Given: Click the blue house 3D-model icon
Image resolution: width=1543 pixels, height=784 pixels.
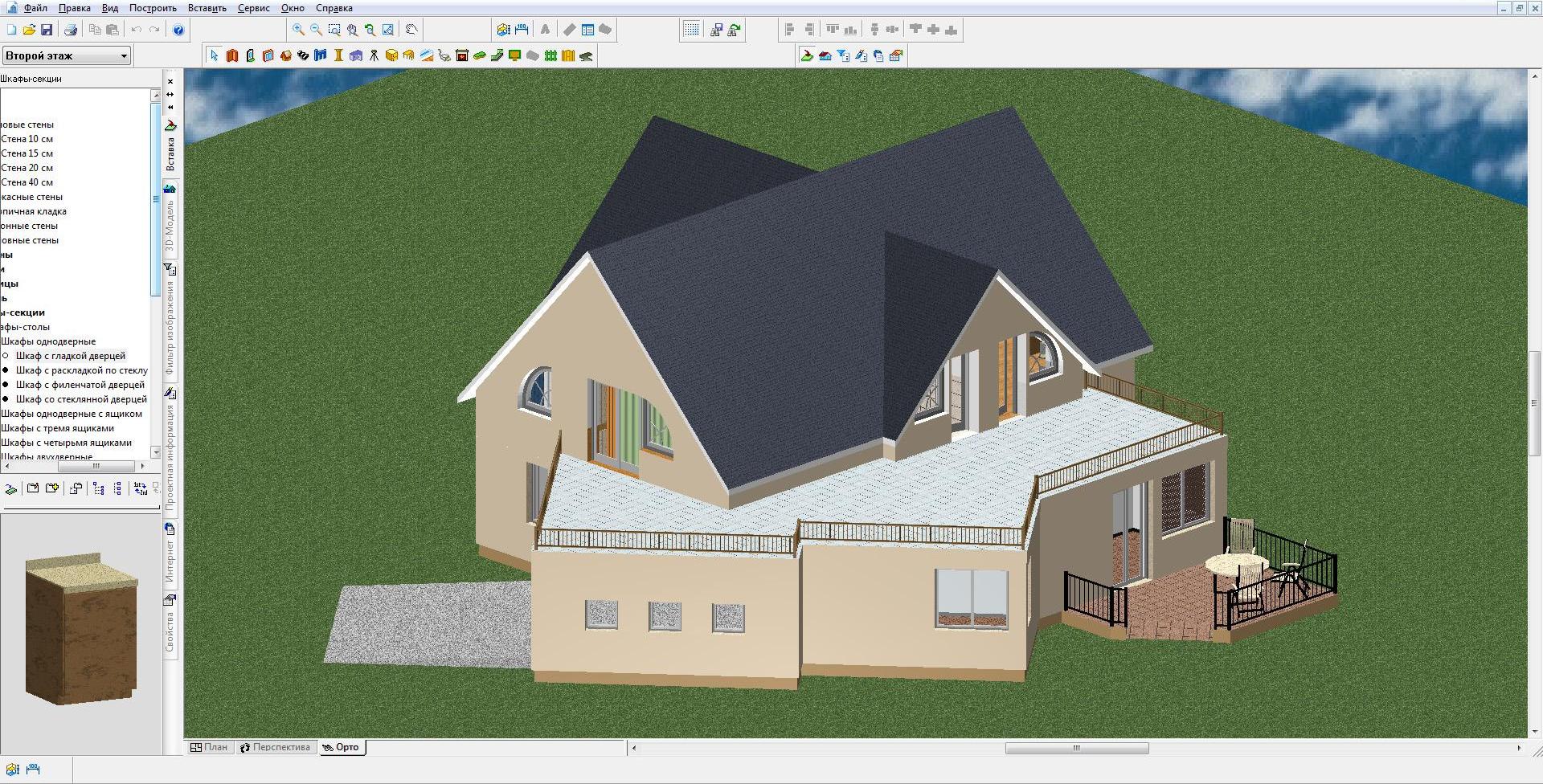Looking at the screenshot, I should pyautogui.click(x=825, y=55).
